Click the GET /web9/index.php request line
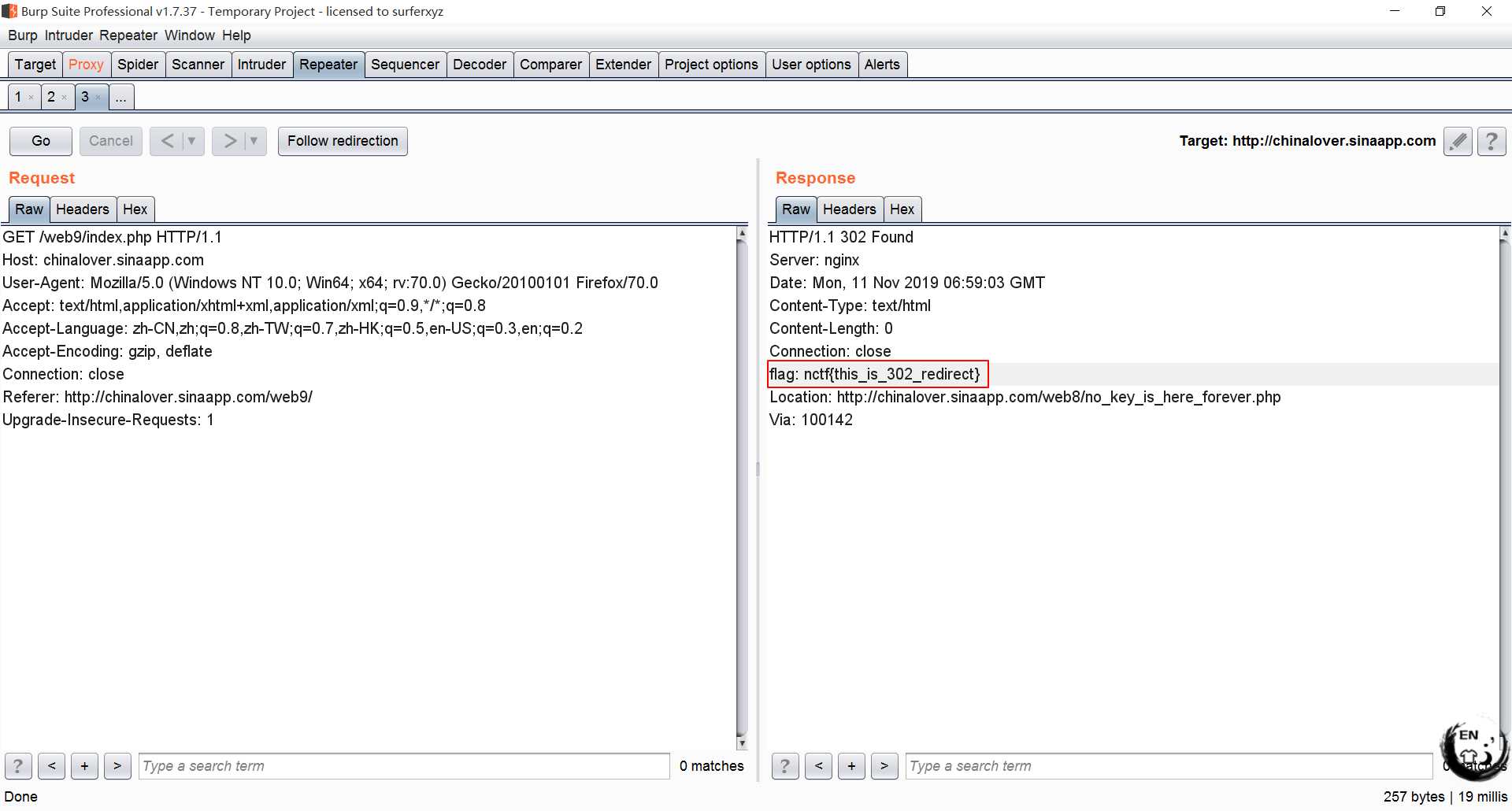The height and width of the screenshot is (811, 1512). [112, 237]
